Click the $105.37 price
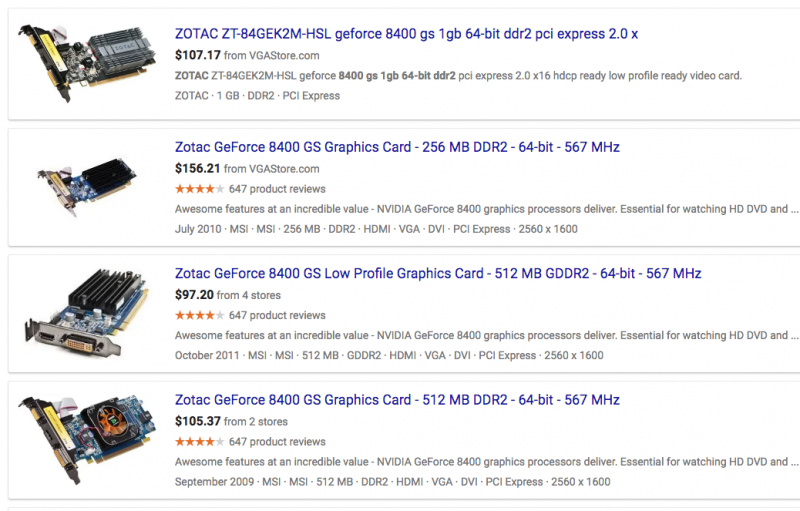Viewport: 800px width, 511px height. point(197,421)
